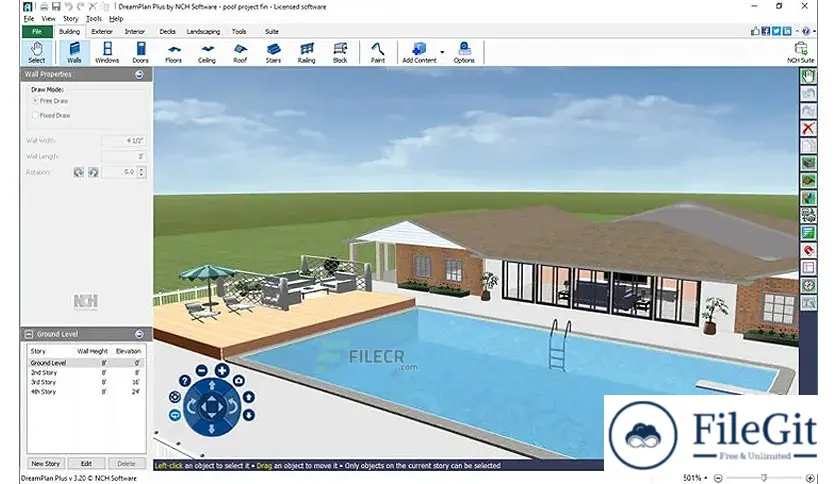The image size is (836, 484).
Task: Switch to the Exterior tab
Action: pos(102,31)
